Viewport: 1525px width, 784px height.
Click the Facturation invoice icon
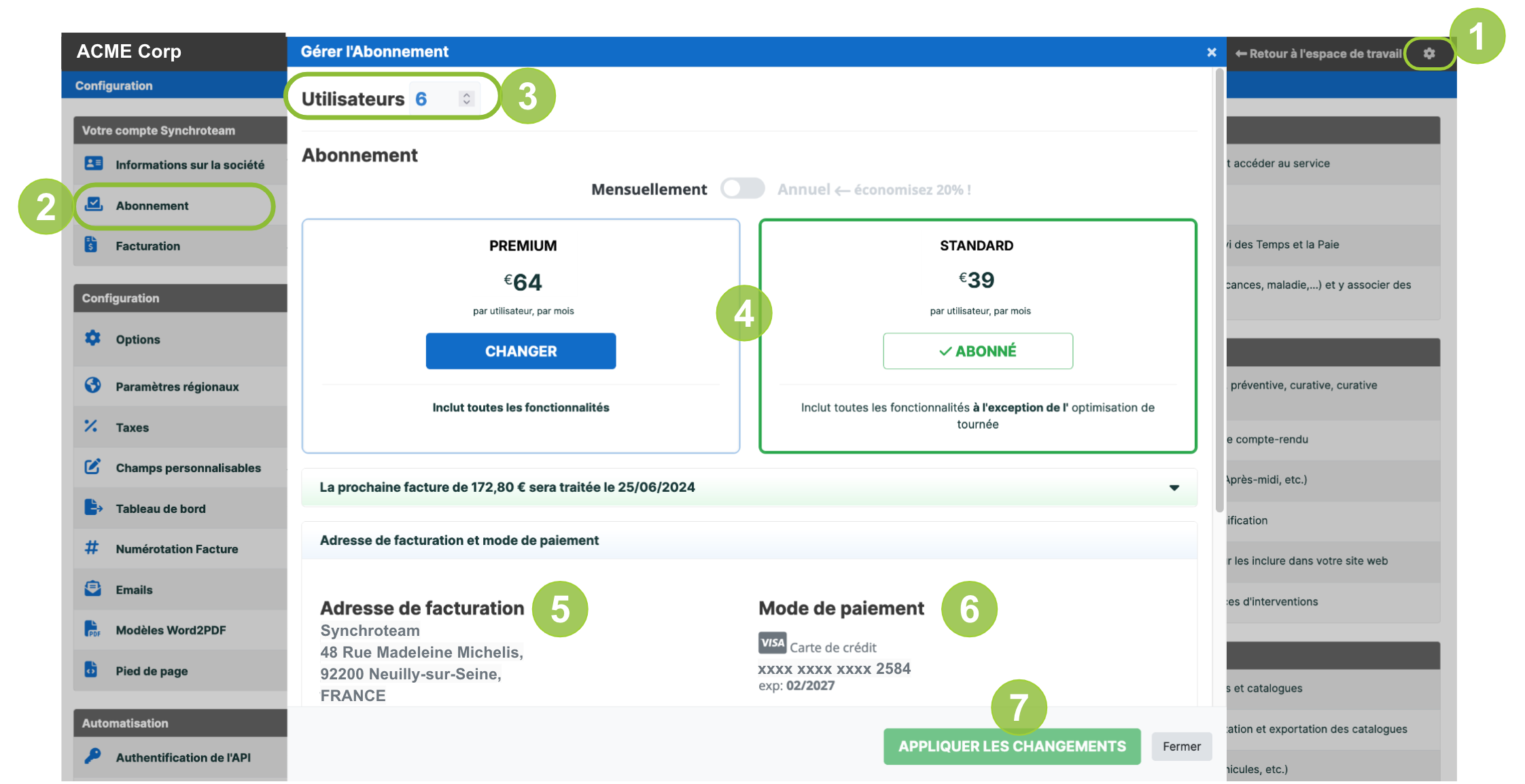coord(91,245)
